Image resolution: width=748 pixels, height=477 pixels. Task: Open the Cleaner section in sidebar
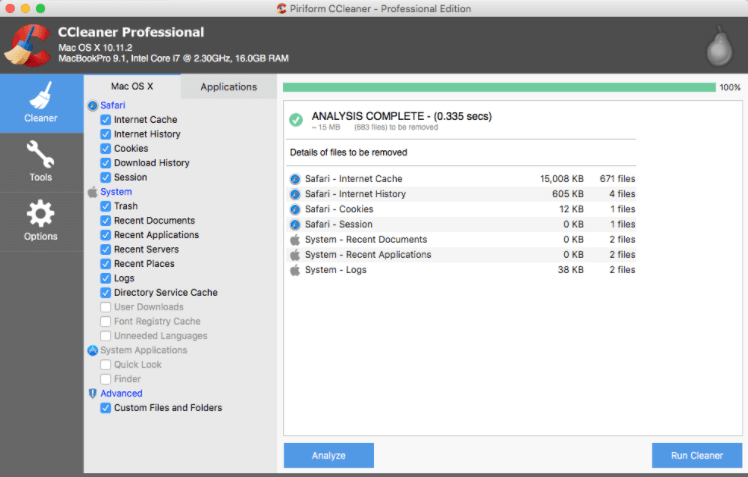pos(42,103)
